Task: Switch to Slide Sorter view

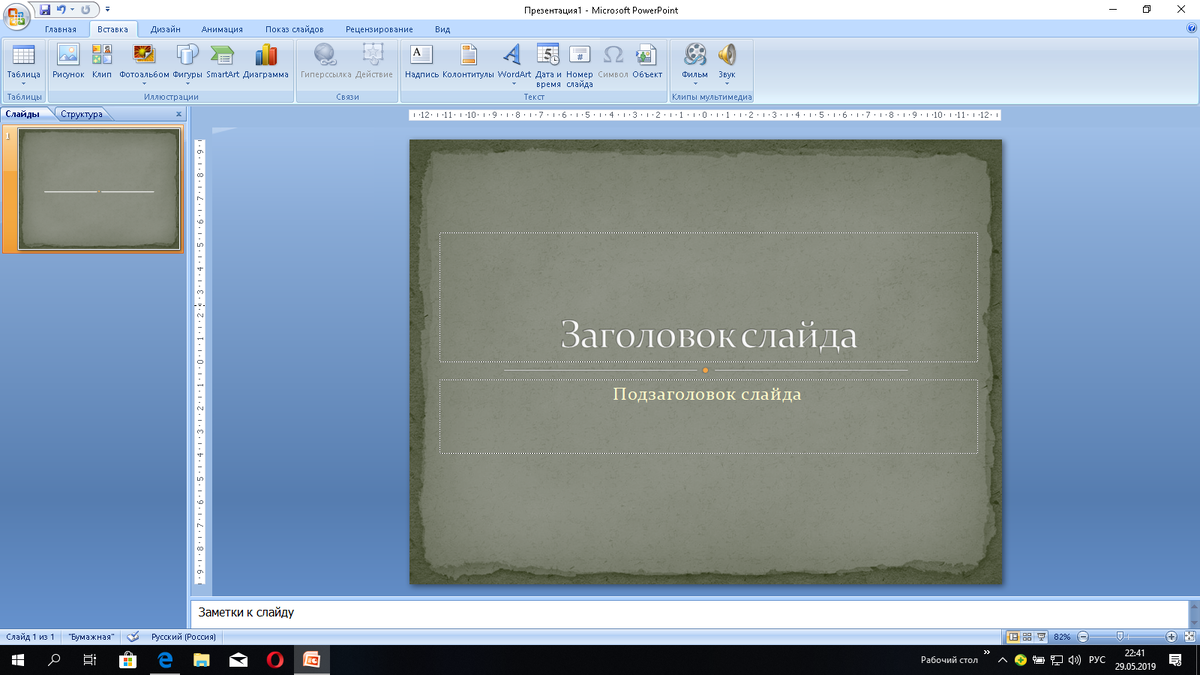Action: tap(1027, 636)
